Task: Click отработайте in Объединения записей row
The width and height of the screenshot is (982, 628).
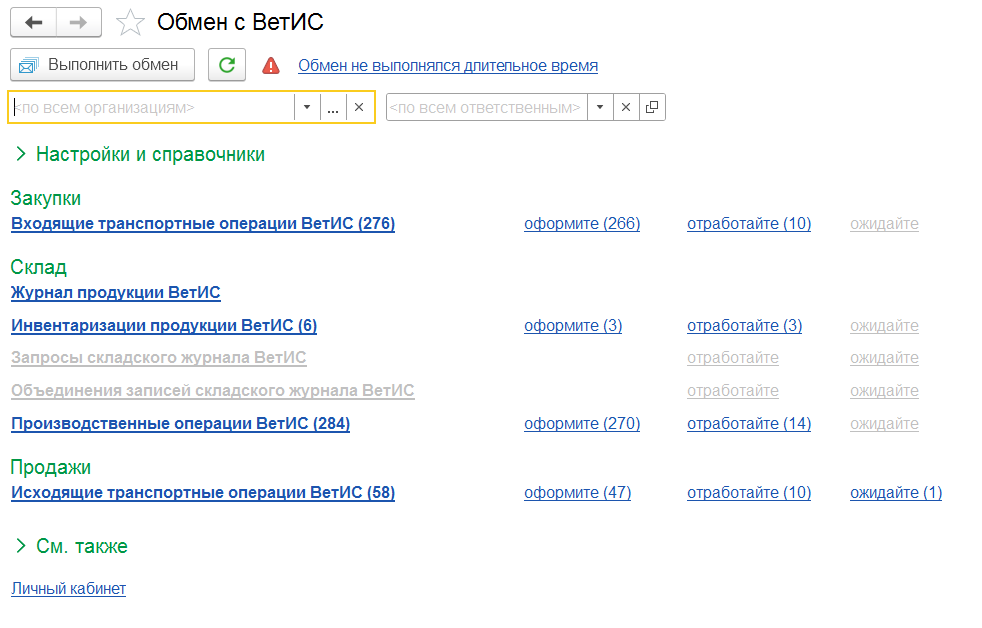Action: tap(733, 391)
